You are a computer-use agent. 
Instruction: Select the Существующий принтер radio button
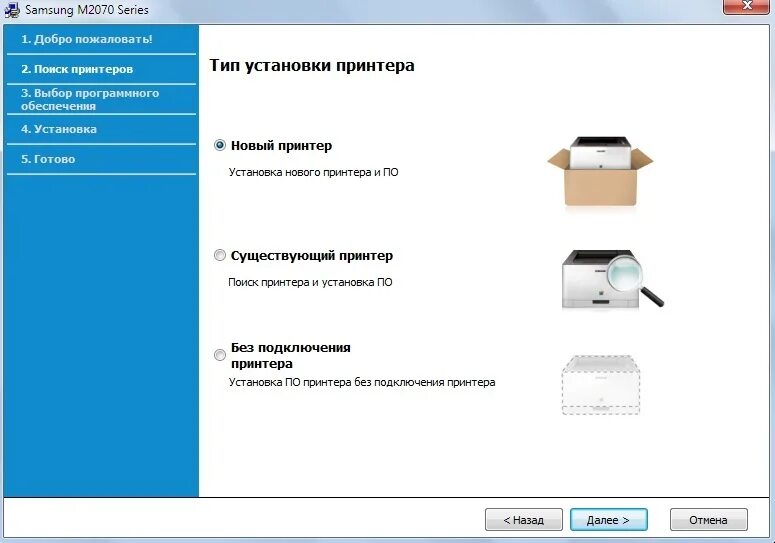click(x=219, y=255)
